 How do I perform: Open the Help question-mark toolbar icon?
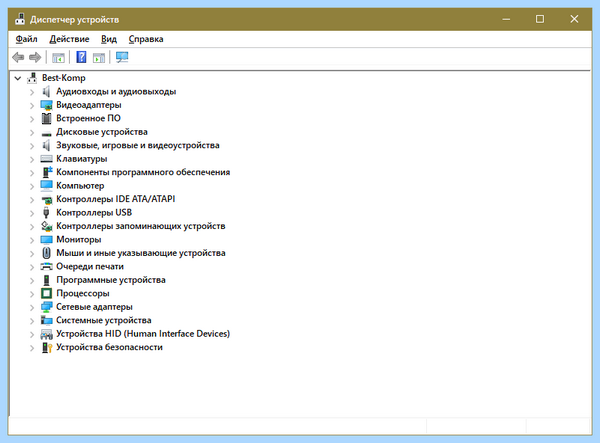(x=81, y=57)
